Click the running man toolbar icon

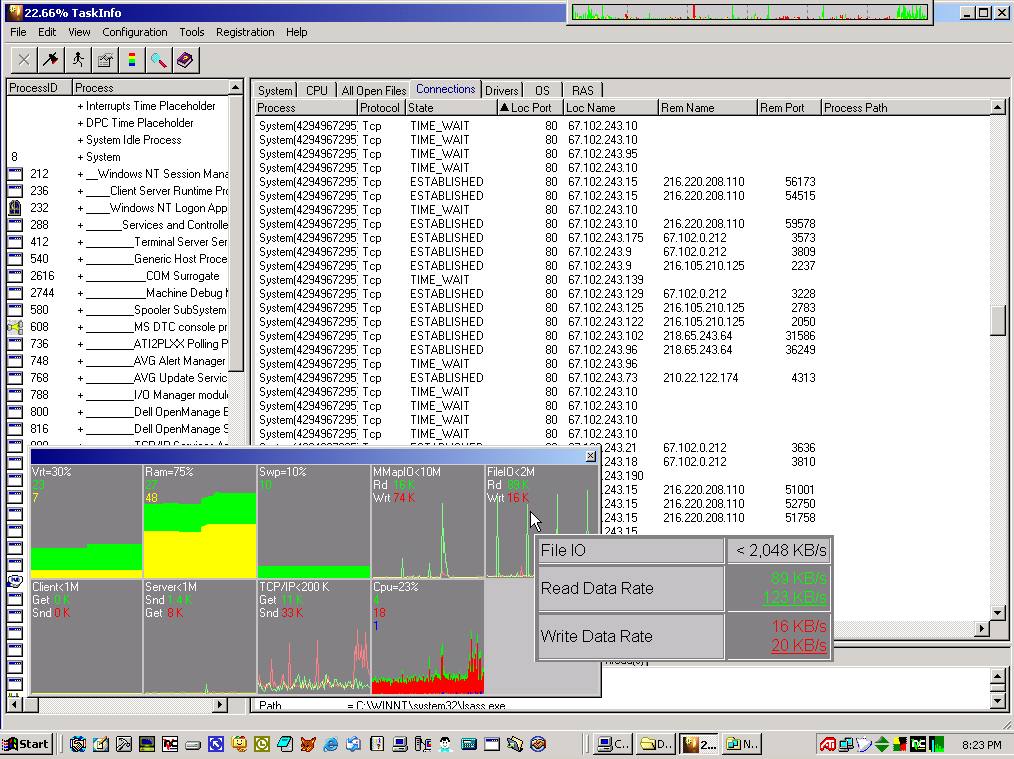[78, 60]
